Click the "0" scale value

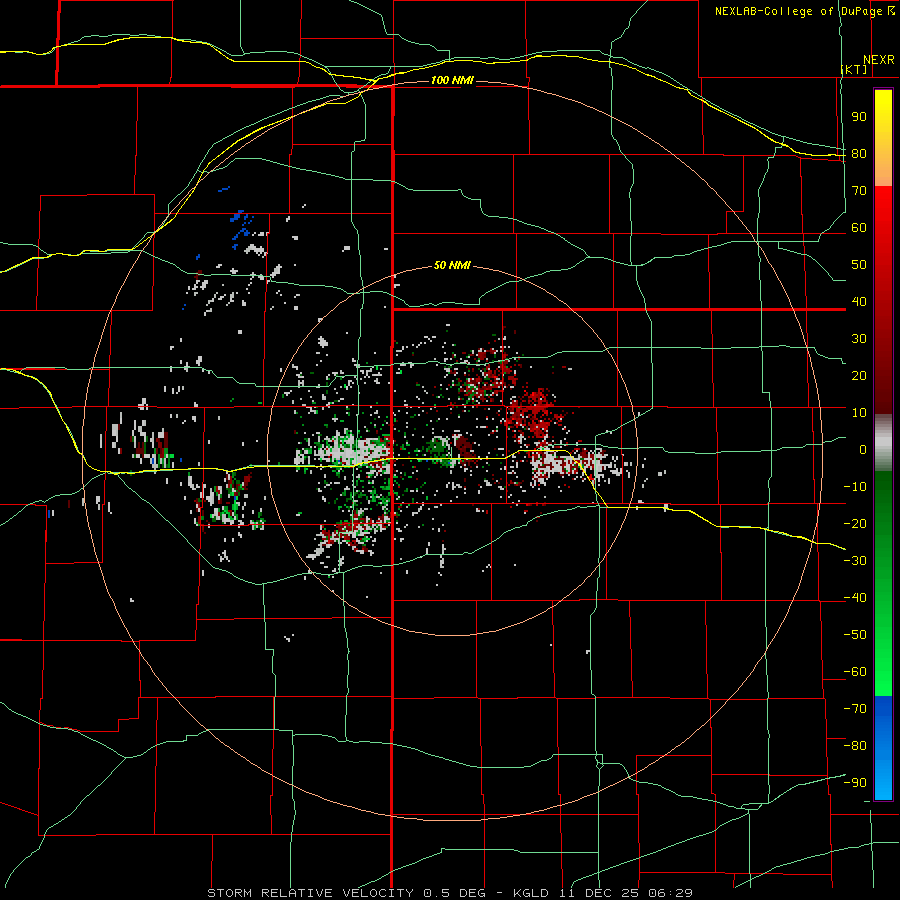(863, 450)
